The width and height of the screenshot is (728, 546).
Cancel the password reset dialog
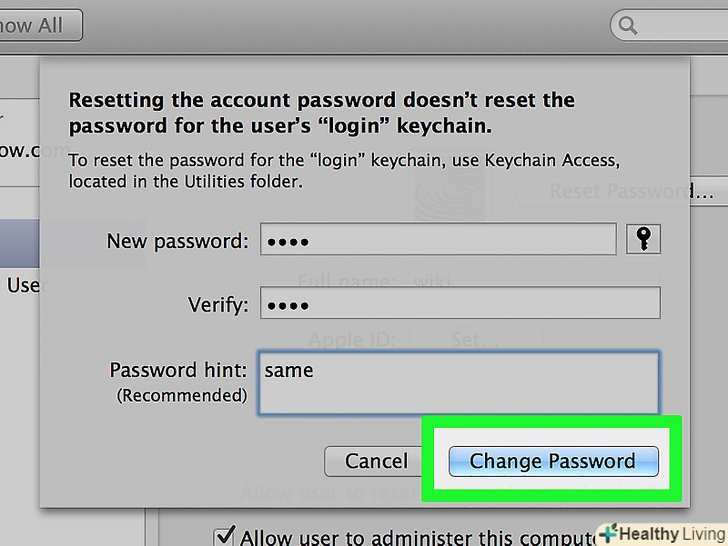pos(376,461)
